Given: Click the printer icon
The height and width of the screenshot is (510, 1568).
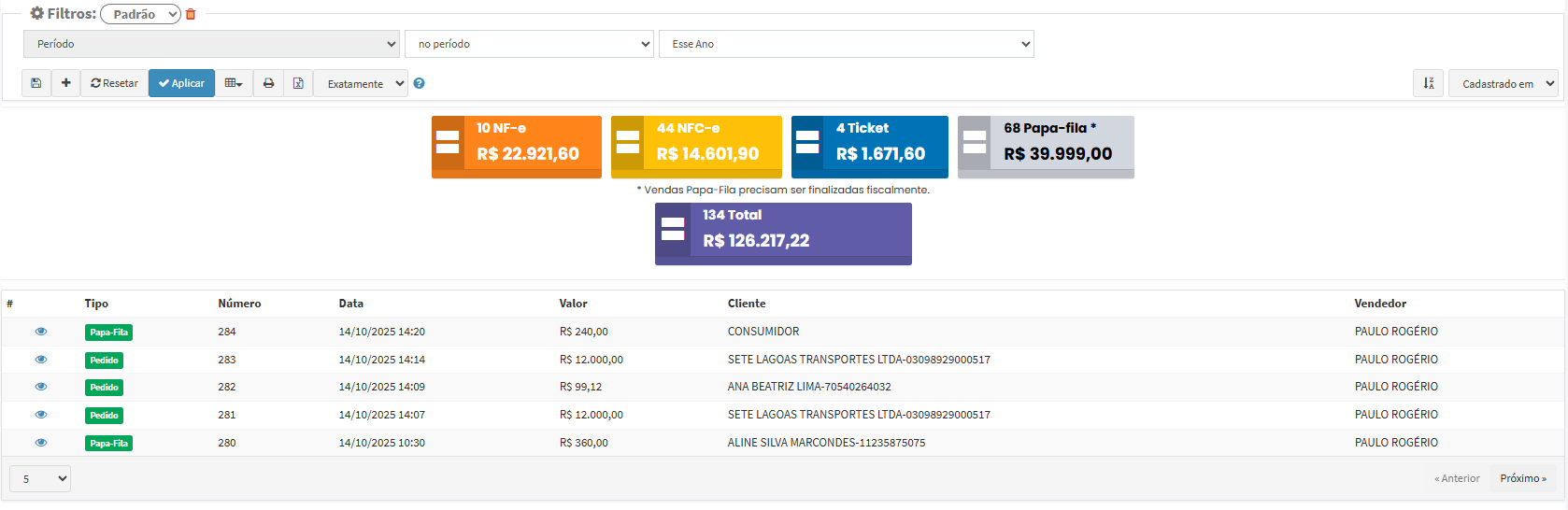Looking at the screenshot, I should 269,83.
